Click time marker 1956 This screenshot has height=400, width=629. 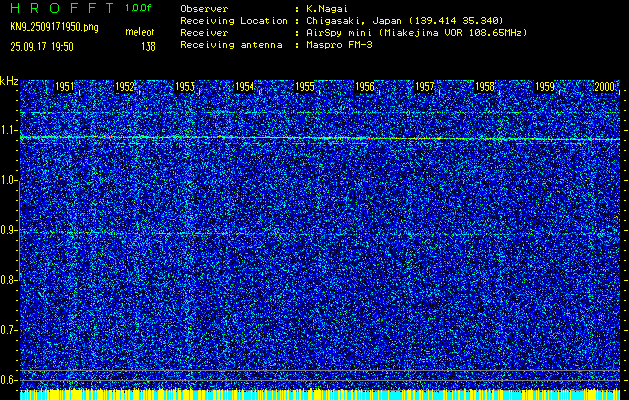(365, 87)
